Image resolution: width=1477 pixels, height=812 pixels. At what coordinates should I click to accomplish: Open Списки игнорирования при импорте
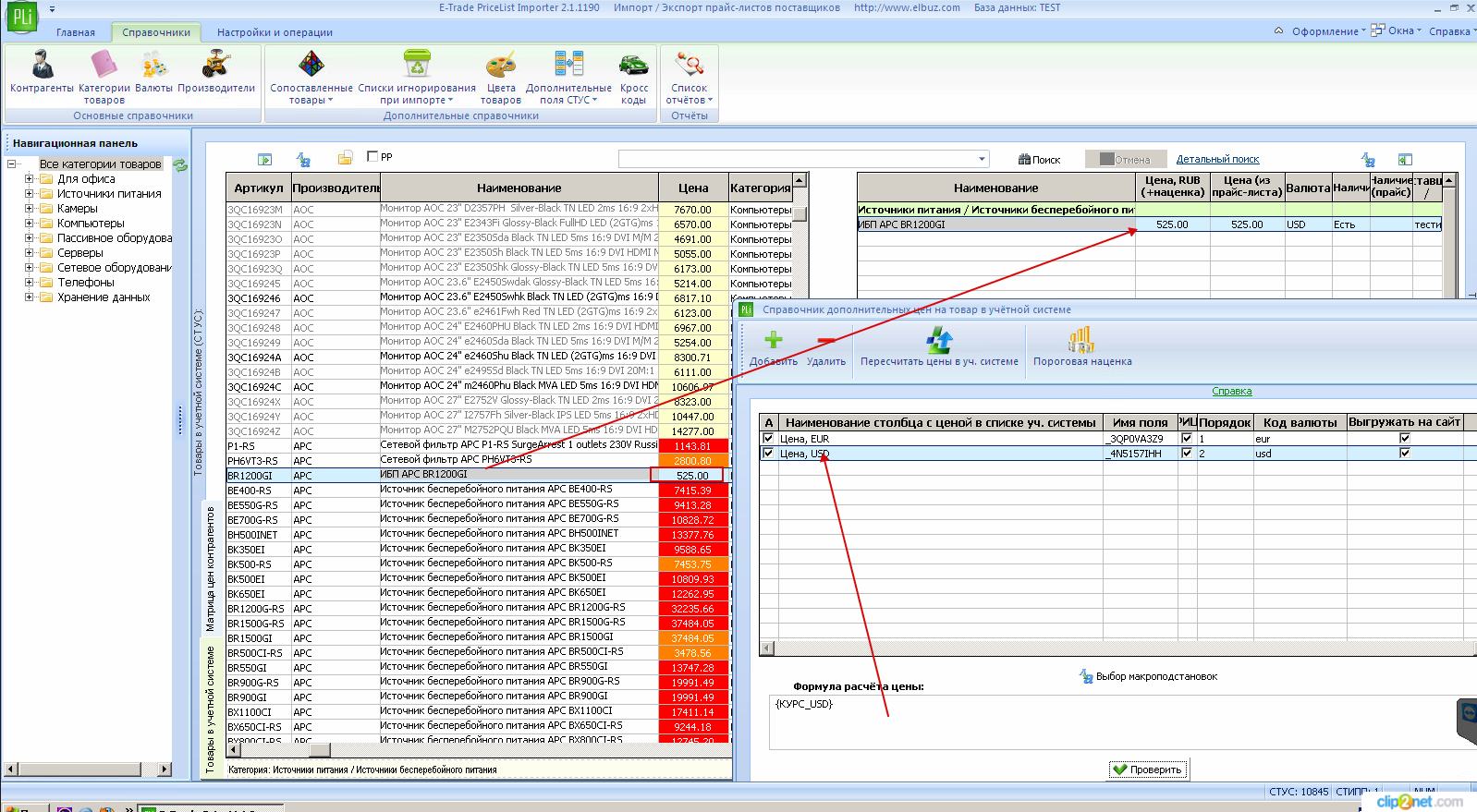tap(417, 78)
